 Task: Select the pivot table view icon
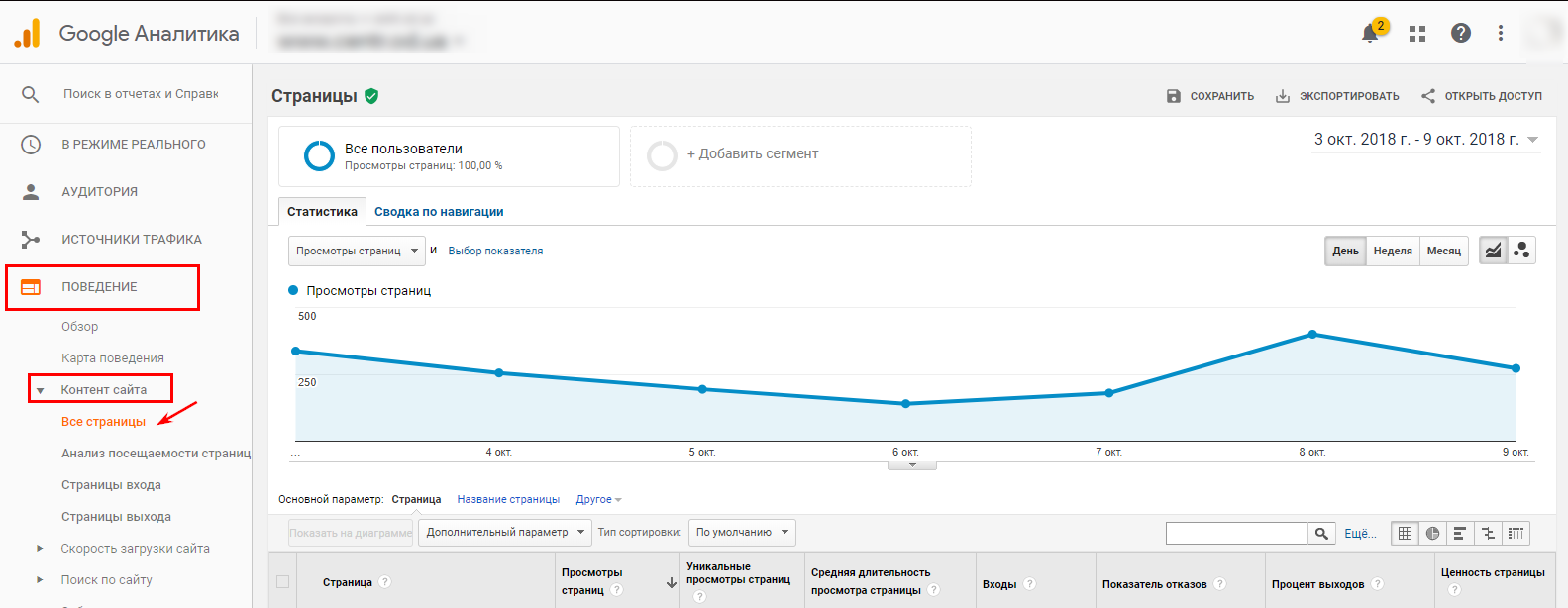coord(1516,533)
